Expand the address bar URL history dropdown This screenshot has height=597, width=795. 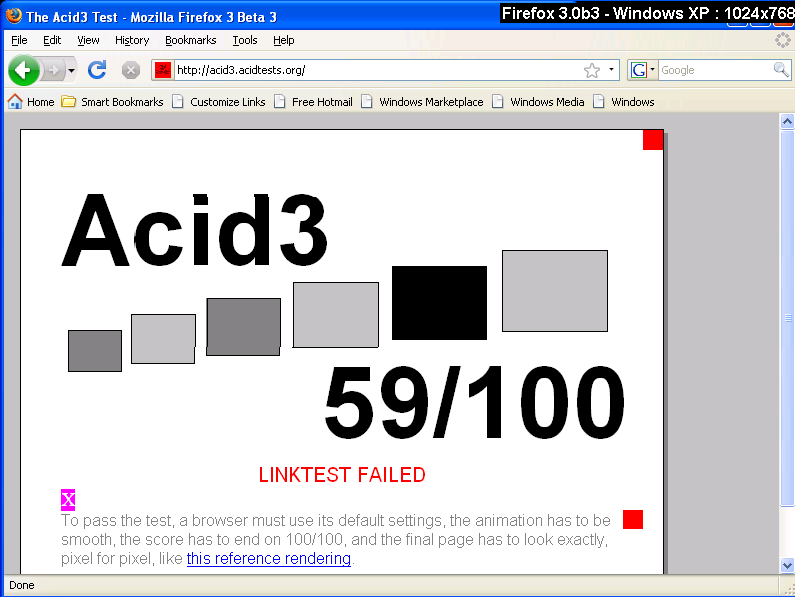point(611,69)
